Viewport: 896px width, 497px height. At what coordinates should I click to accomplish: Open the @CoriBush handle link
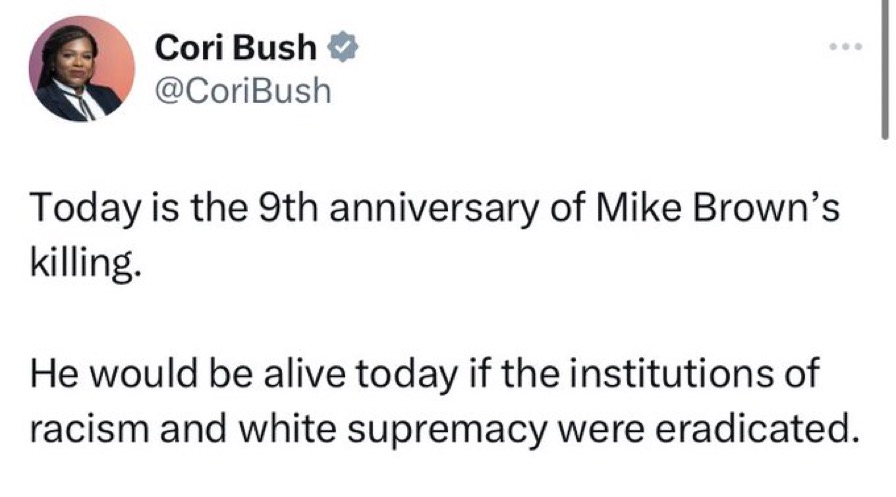pos(243,91)
